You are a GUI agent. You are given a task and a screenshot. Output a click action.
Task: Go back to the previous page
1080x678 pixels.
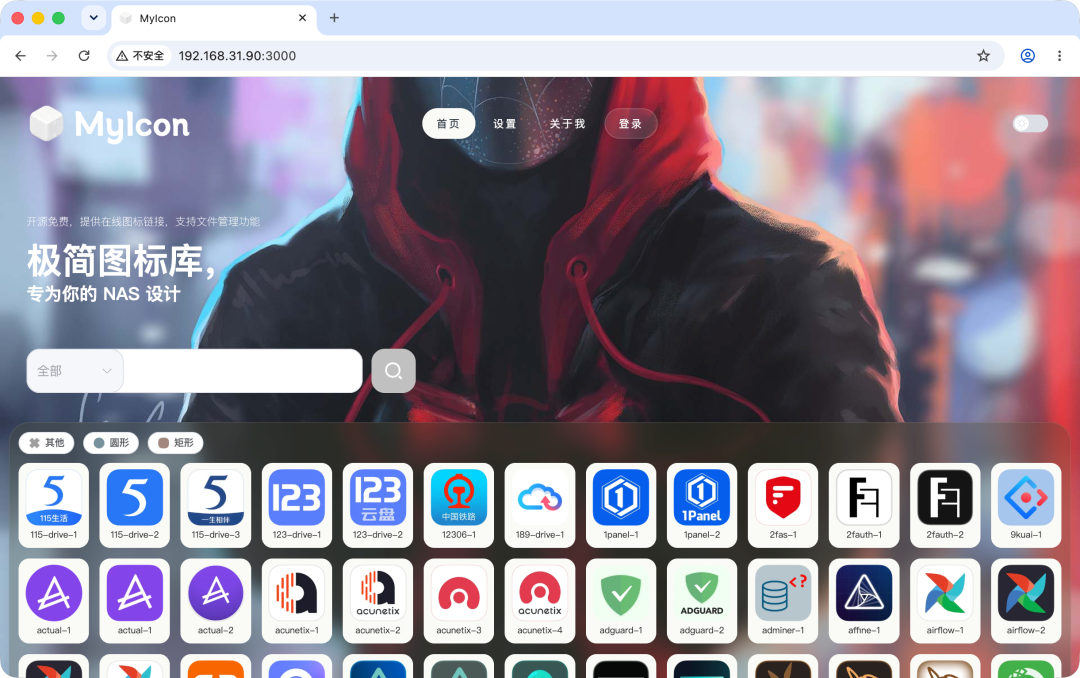(21, 56)
